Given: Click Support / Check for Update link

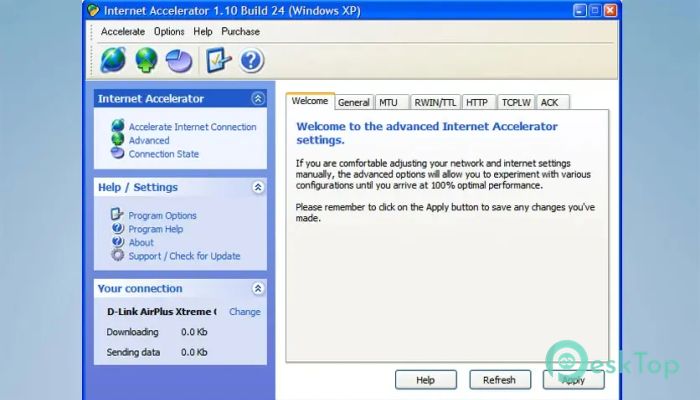Looking at the screenshot, I should [184, 256].
